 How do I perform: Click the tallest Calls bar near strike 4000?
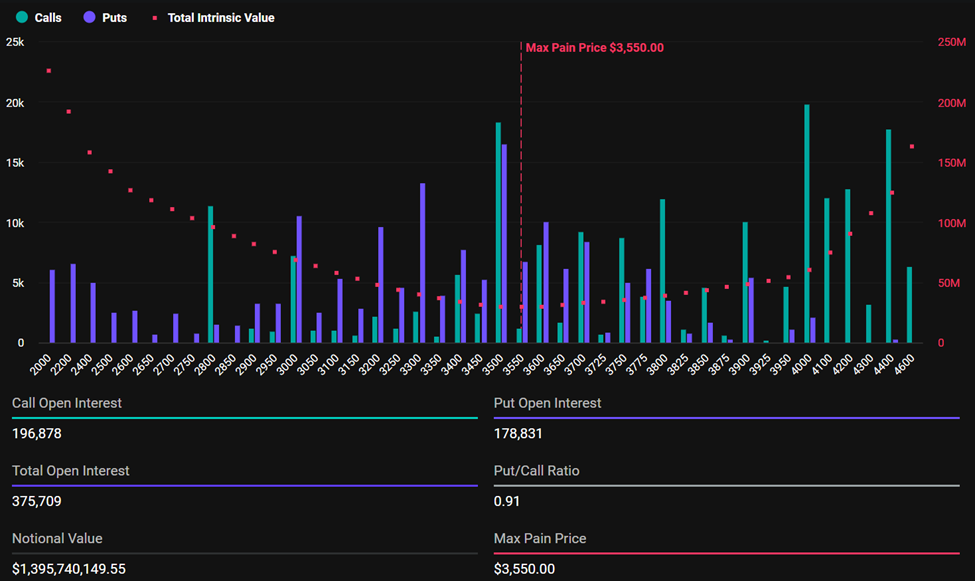click(806, 220)
